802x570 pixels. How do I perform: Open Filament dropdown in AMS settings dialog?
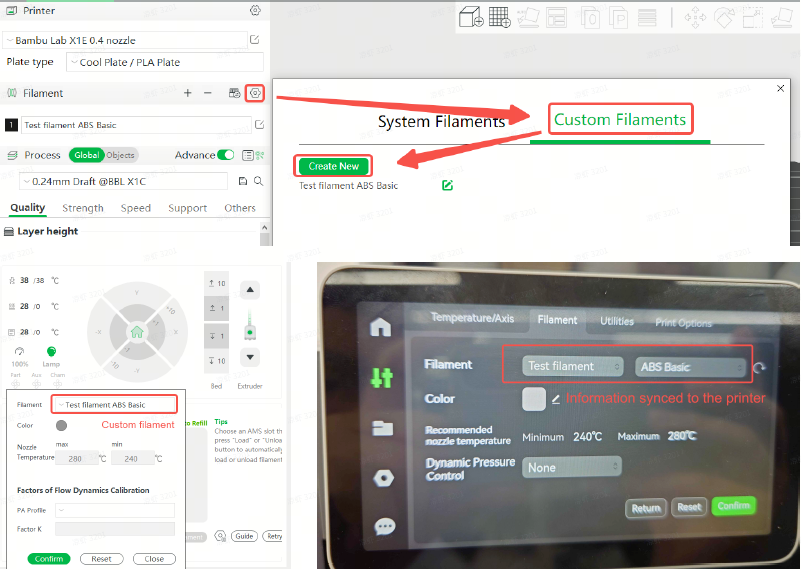coord(115,404)
